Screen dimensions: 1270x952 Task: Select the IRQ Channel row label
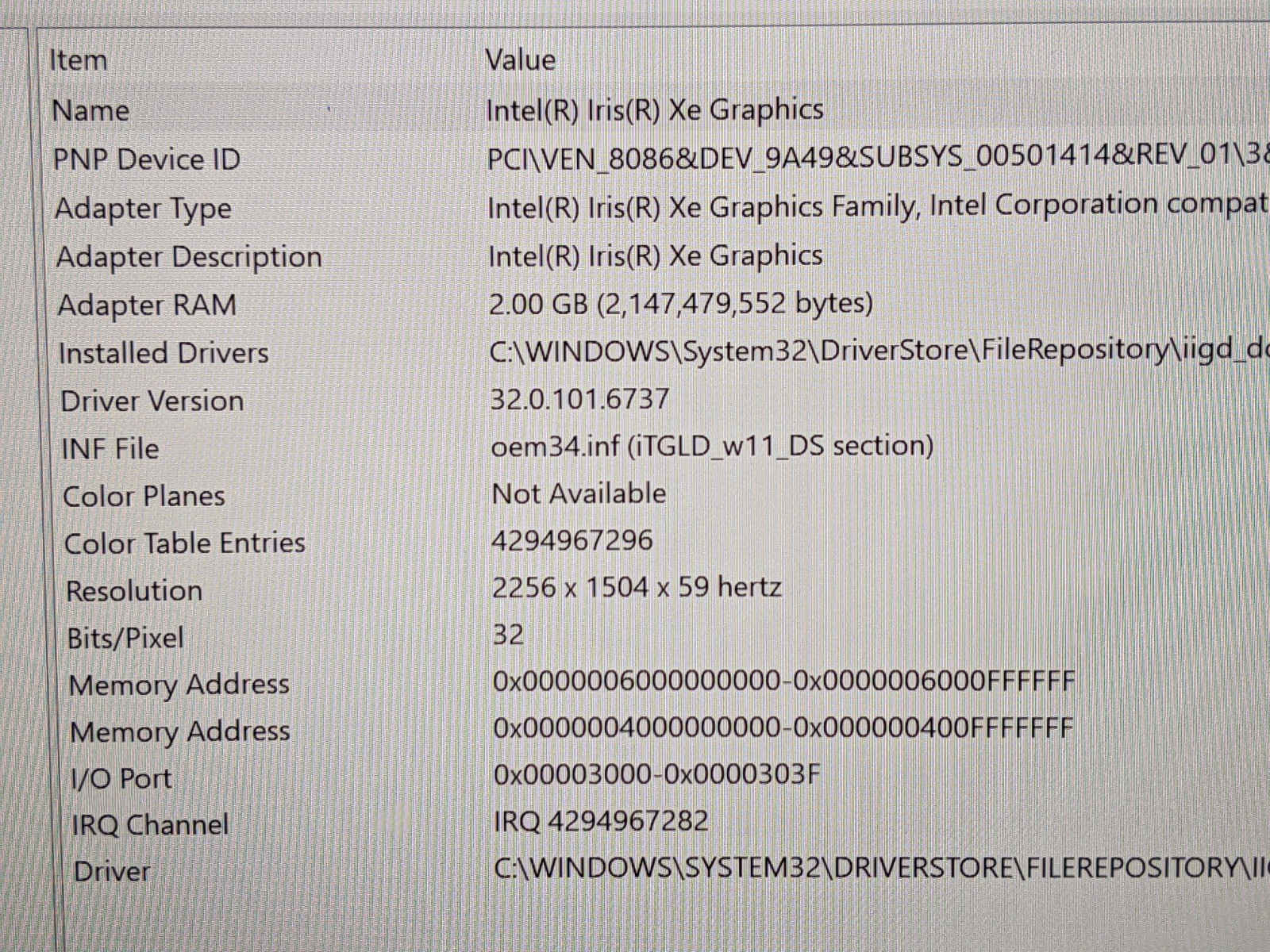150,826
